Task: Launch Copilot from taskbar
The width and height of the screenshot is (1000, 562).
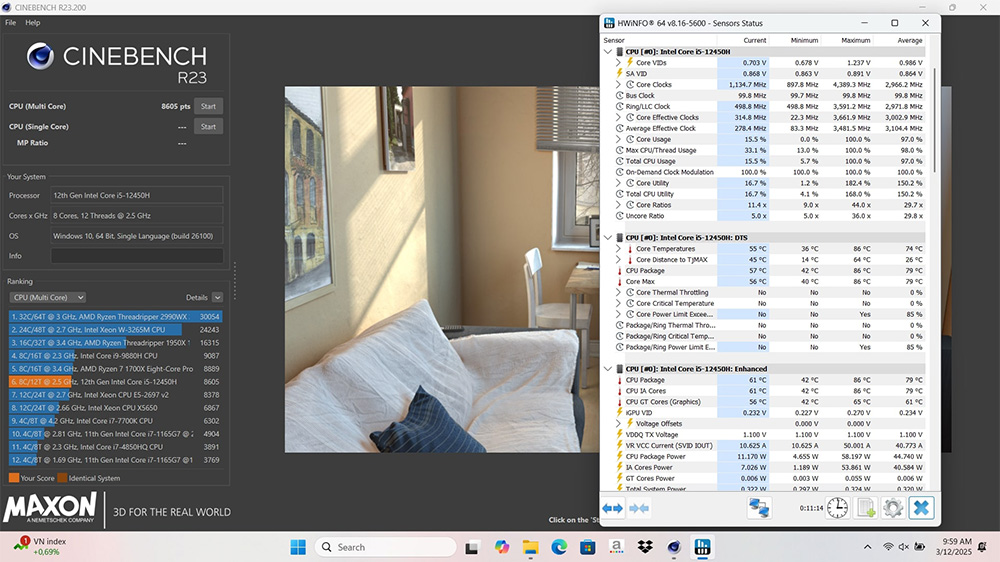Action: click(502, 547)
